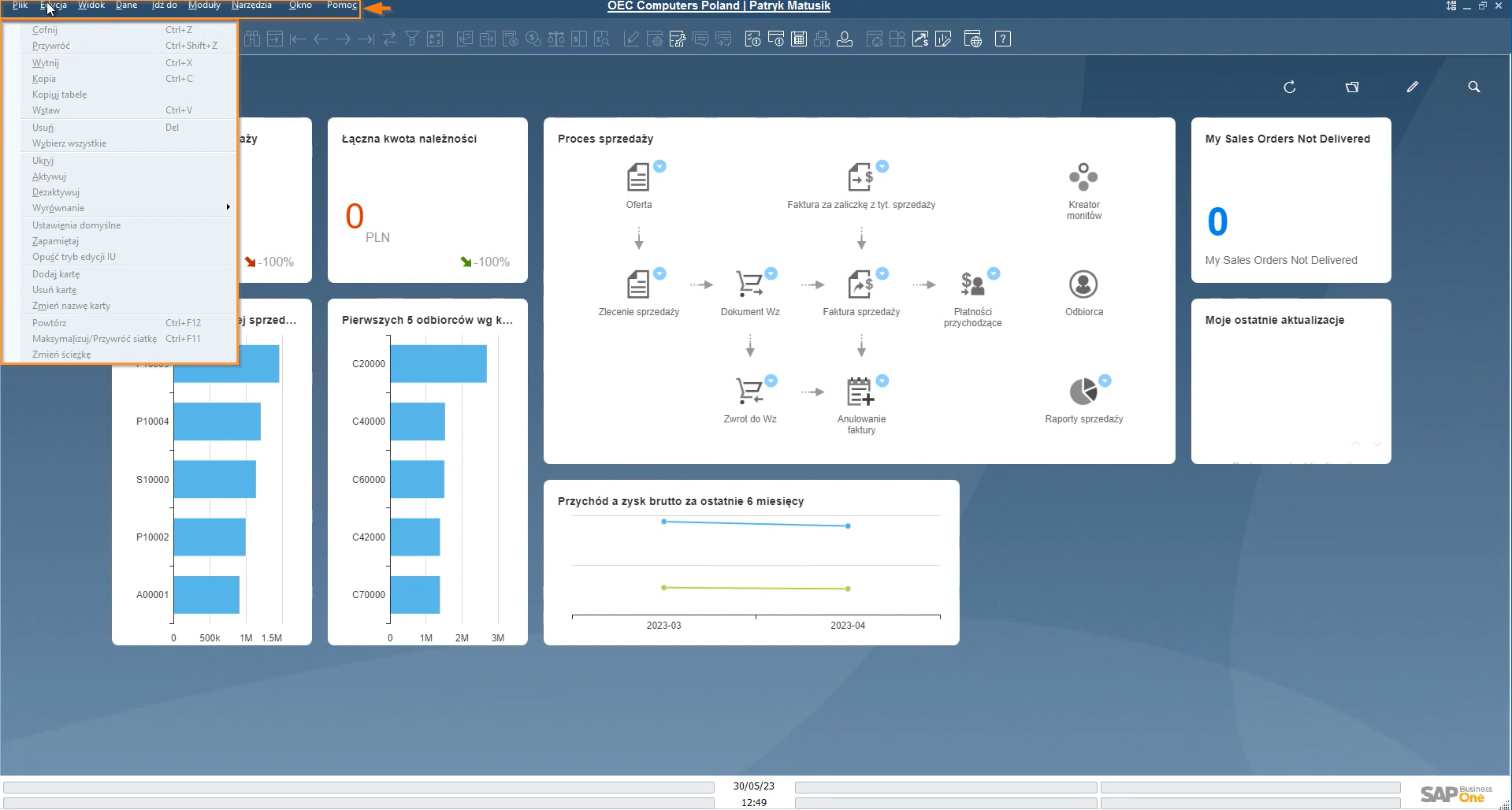The image size is (1512, 810).
Task: Click the C20000 bar in chart
Action: 438,364
